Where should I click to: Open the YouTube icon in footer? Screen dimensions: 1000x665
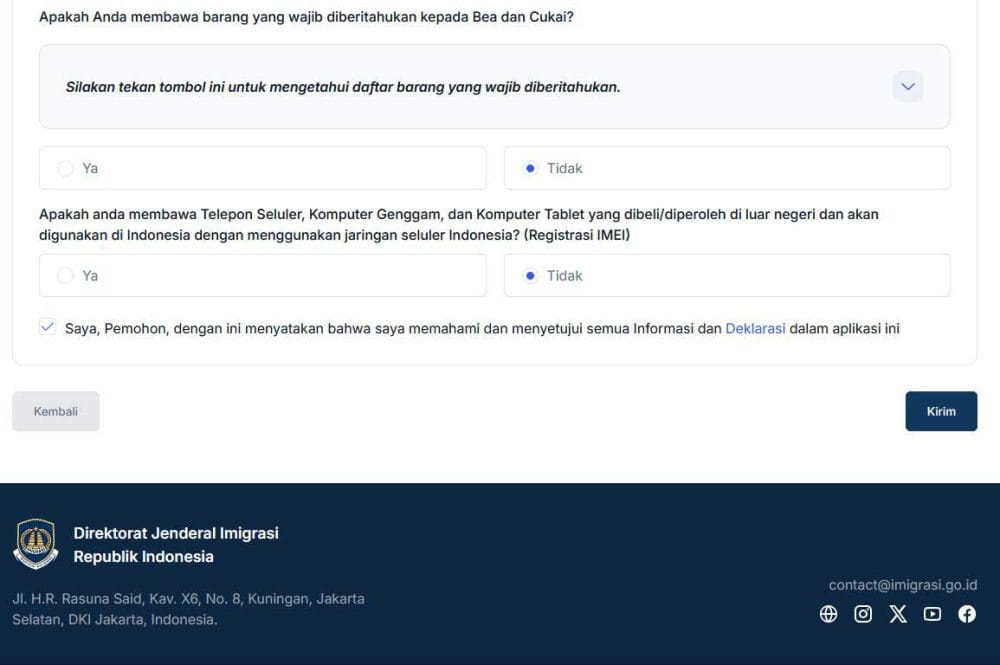(932, 614)
